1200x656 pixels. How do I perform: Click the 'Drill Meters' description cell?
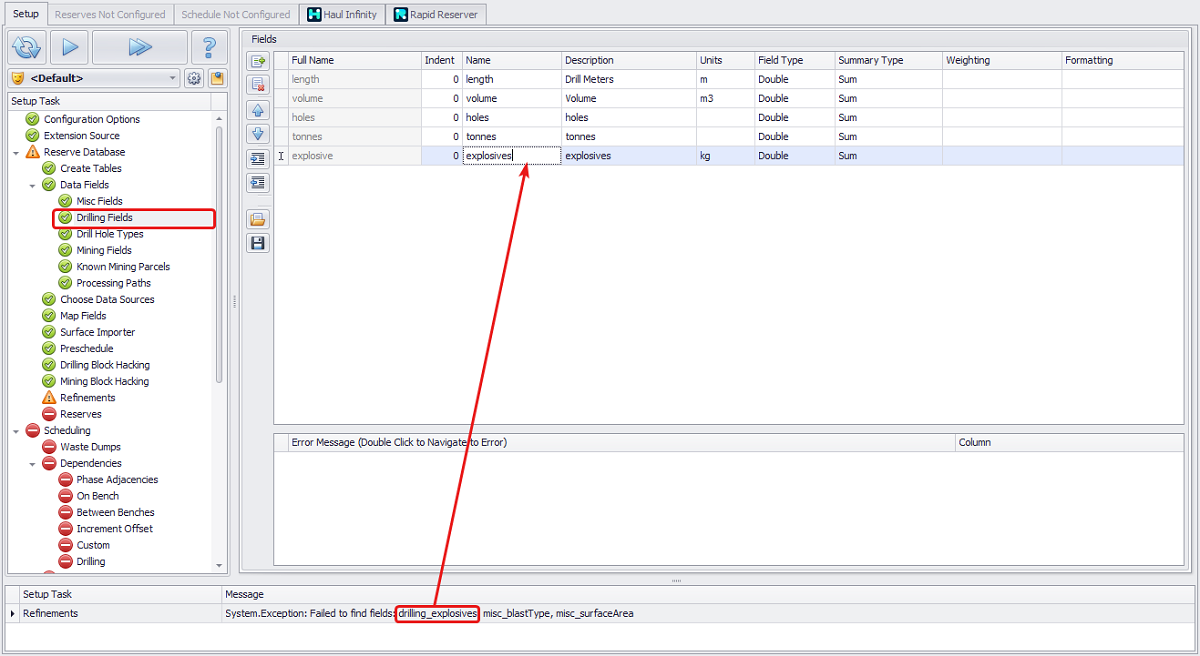(629, 79)
